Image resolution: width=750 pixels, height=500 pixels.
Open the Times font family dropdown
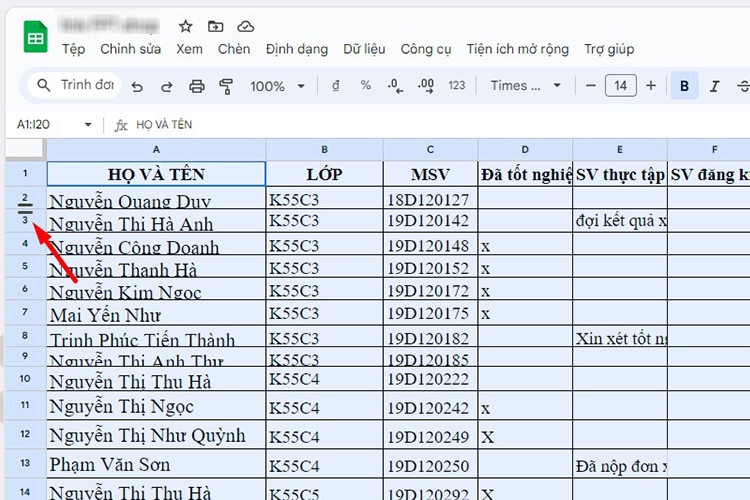[525, 86]
